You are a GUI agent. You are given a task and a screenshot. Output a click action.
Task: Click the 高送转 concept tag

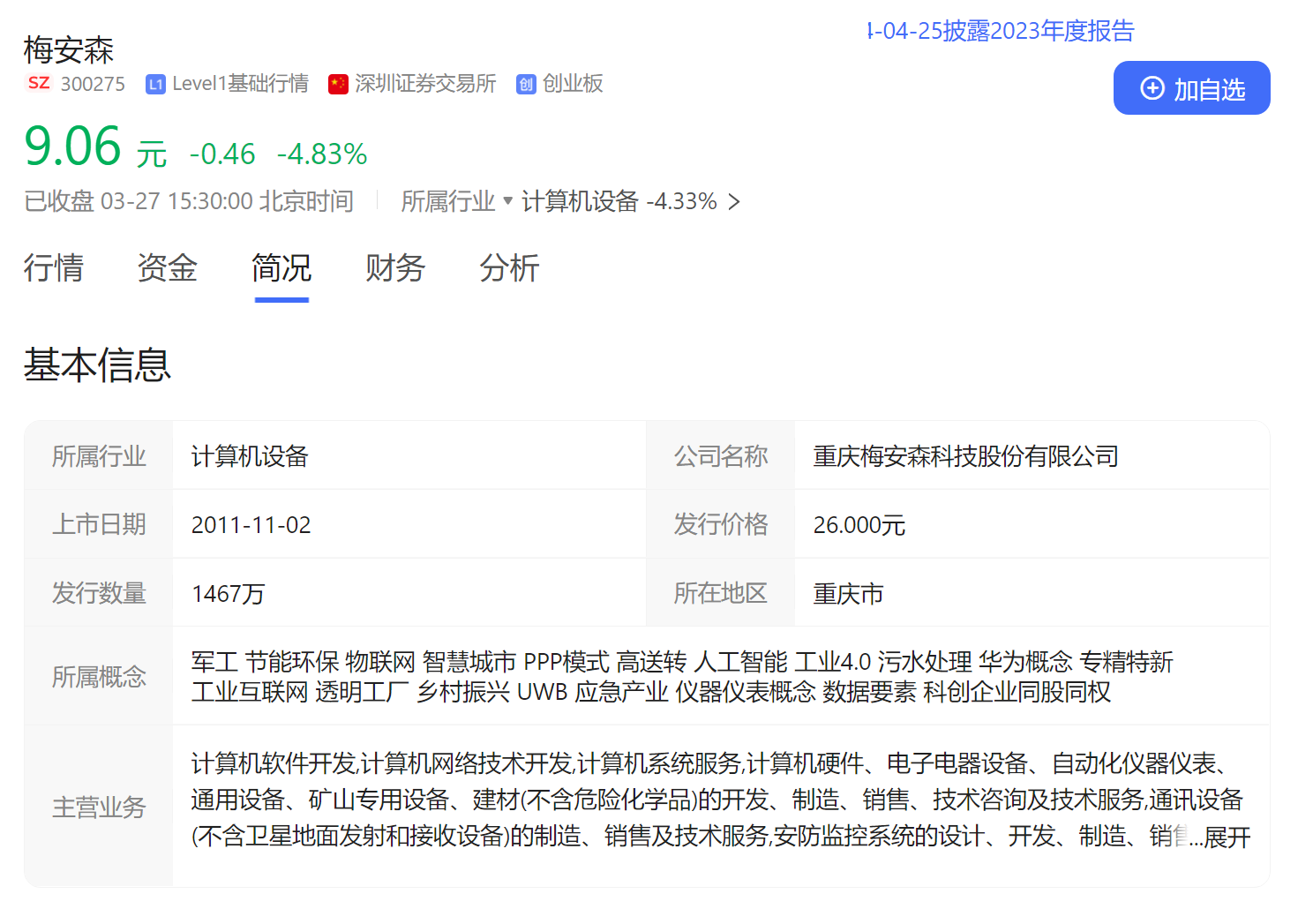click(651, 662)
